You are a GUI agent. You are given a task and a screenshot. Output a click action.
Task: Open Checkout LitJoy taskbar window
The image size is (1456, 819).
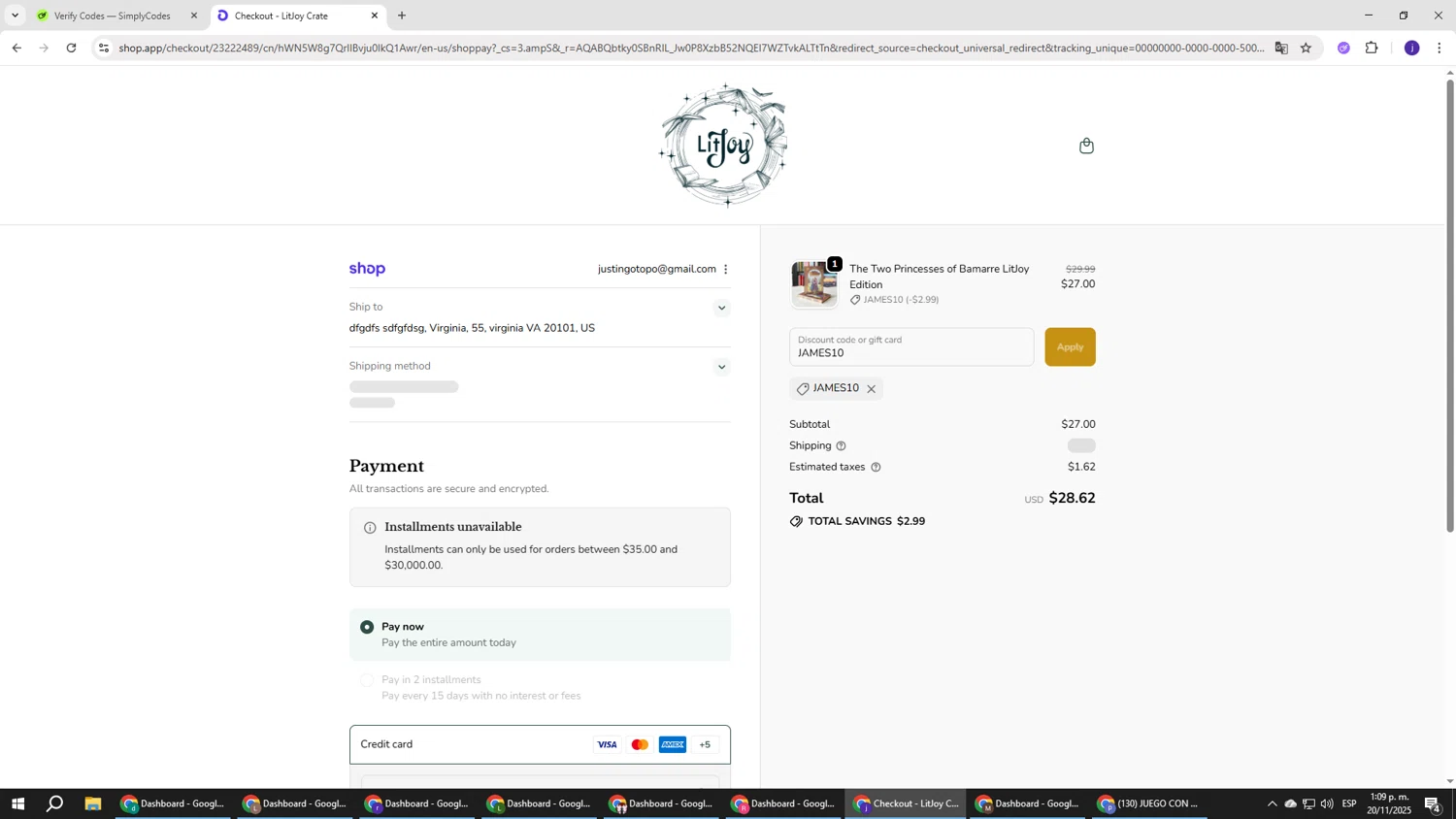907,803
